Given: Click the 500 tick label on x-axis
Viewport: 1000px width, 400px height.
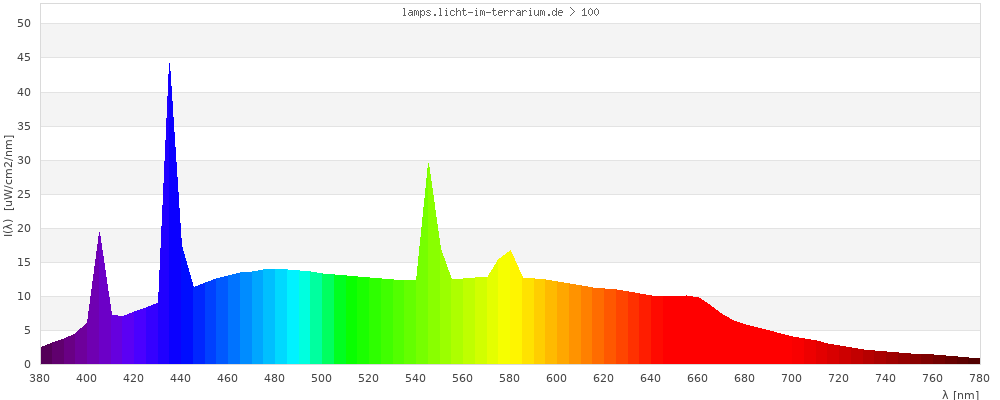Looking at the screenshot, I should (322, 378).
